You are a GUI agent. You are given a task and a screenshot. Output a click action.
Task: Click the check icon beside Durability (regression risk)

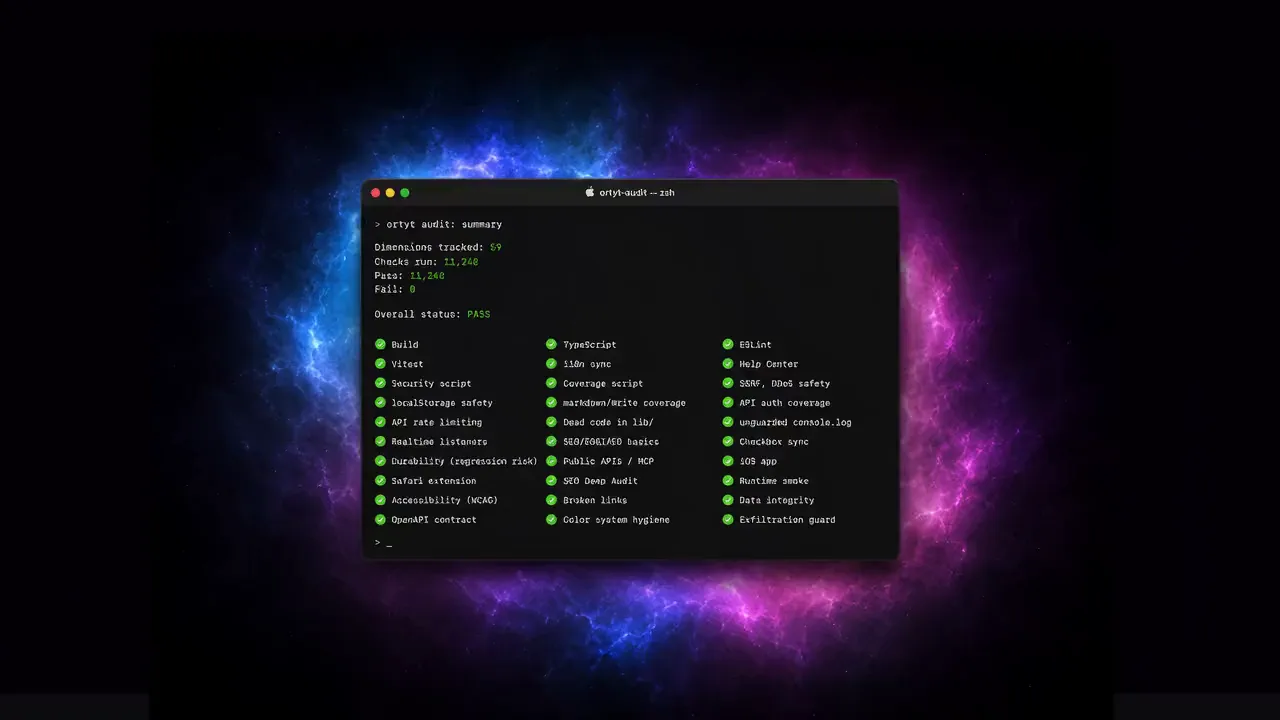(380, 461)
